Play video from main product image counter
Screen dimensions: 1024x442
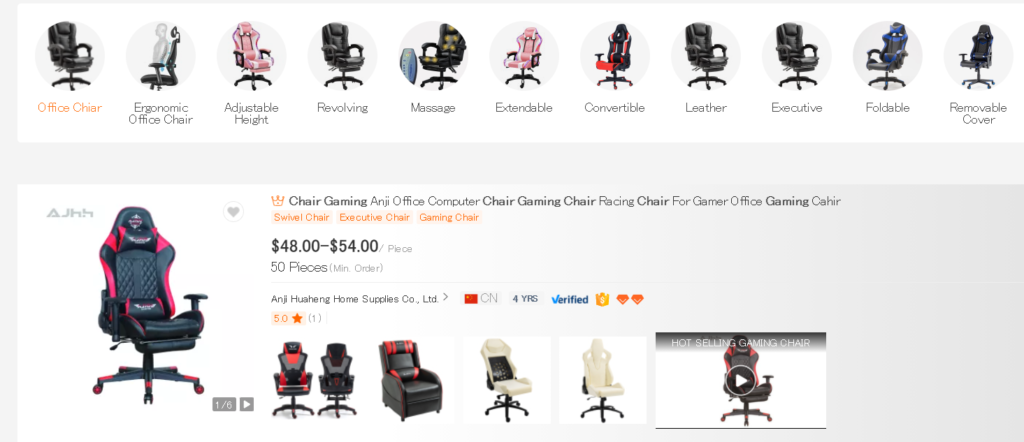coord(246,404)
